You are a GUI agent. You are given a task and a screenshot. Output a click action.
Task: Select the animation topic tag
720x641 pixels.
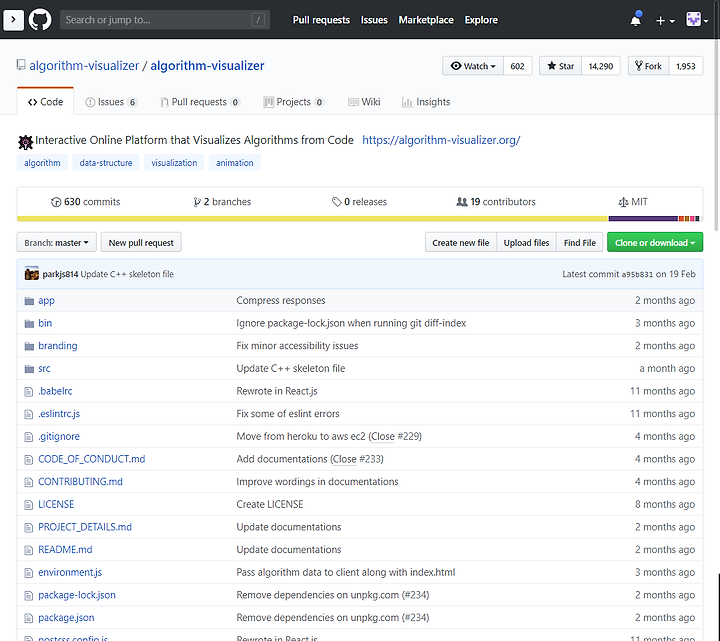click(x=235, y=163)
